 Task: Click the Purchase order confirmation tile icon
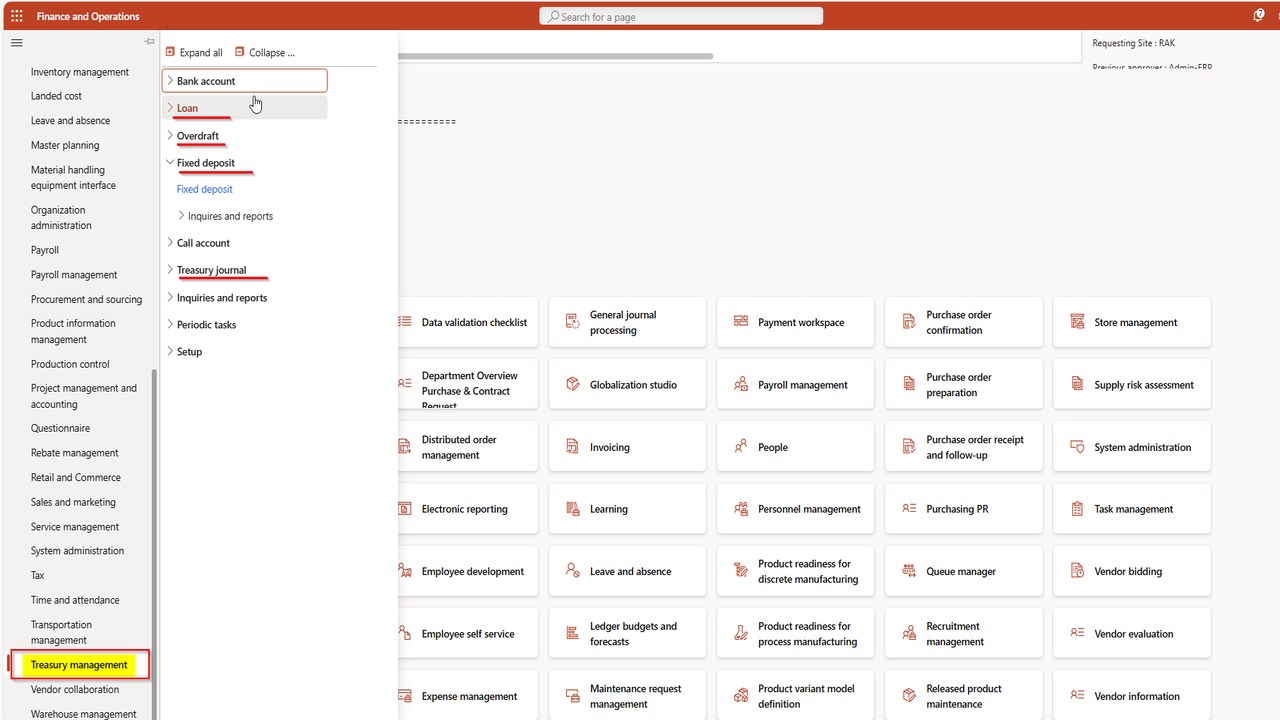pos(909,322)
